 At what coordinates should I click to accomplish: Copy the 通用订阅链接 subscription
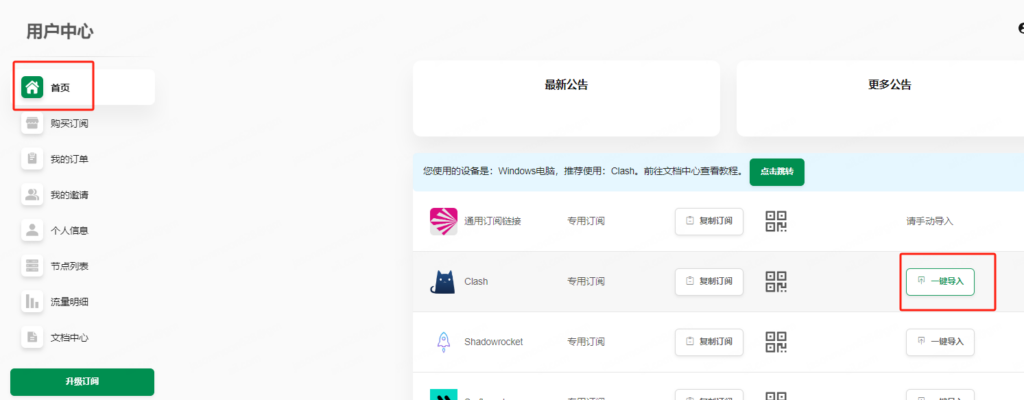(709, 221)
